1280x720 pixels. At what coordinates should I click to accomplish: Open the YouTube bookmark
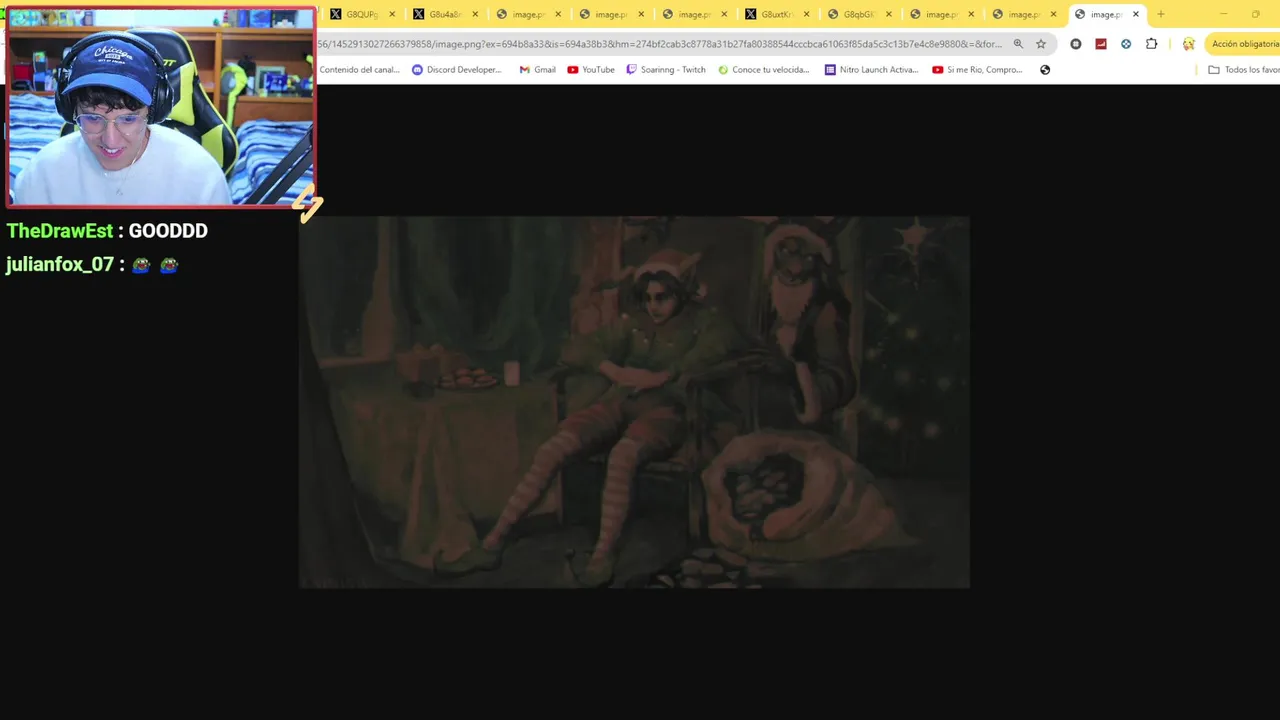591,70
